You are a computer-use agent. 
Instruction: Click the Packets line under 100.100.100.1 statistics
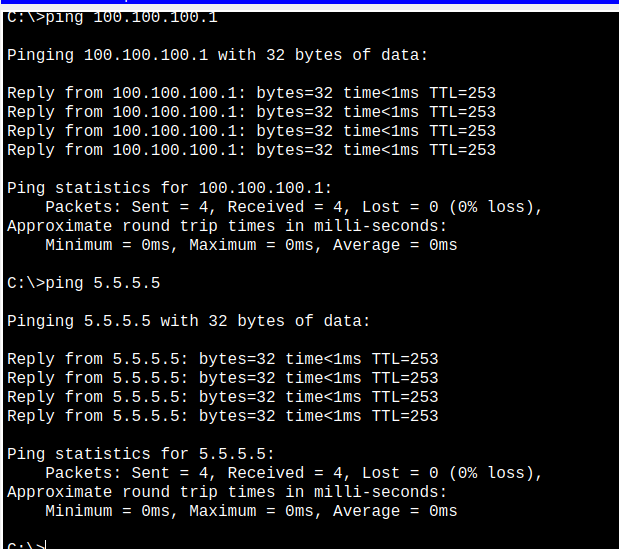click(x=294, y=207)
